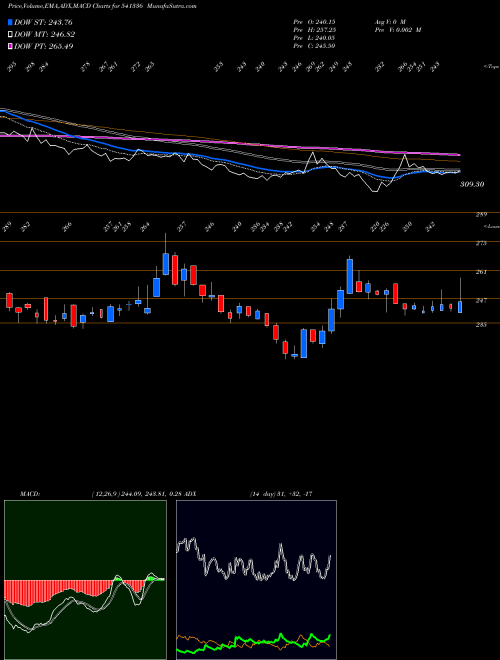
Task: Click the 309.30 price label
Action: click(x=472, y=184)
